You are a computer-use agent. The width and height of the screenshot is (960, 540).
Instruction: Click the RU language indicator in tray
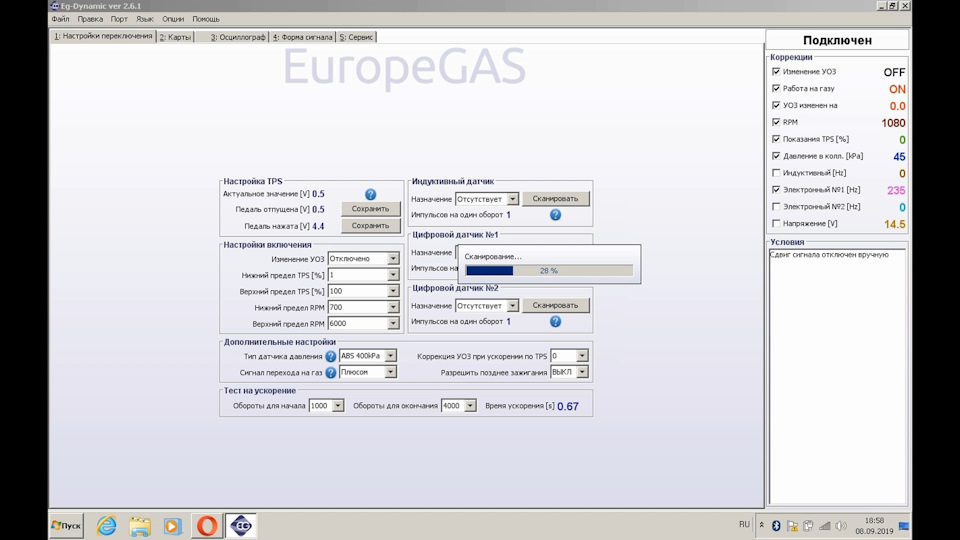tap(744, 524)
